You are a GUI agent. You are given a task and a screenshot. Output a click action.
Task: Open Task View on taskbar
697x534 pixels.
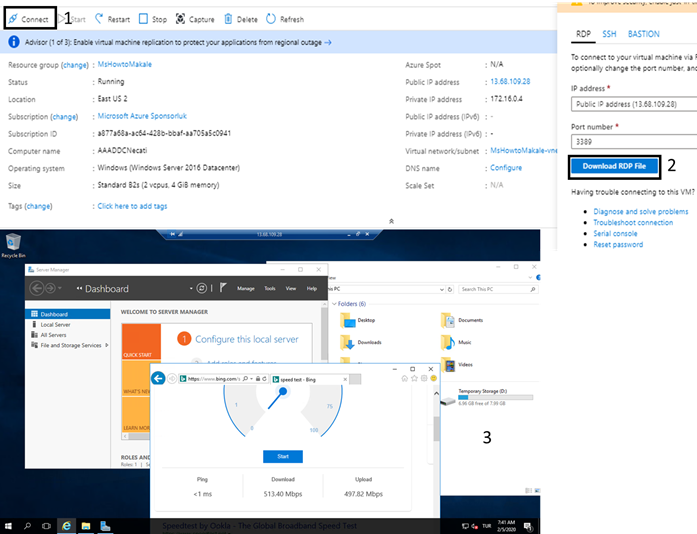46,526
